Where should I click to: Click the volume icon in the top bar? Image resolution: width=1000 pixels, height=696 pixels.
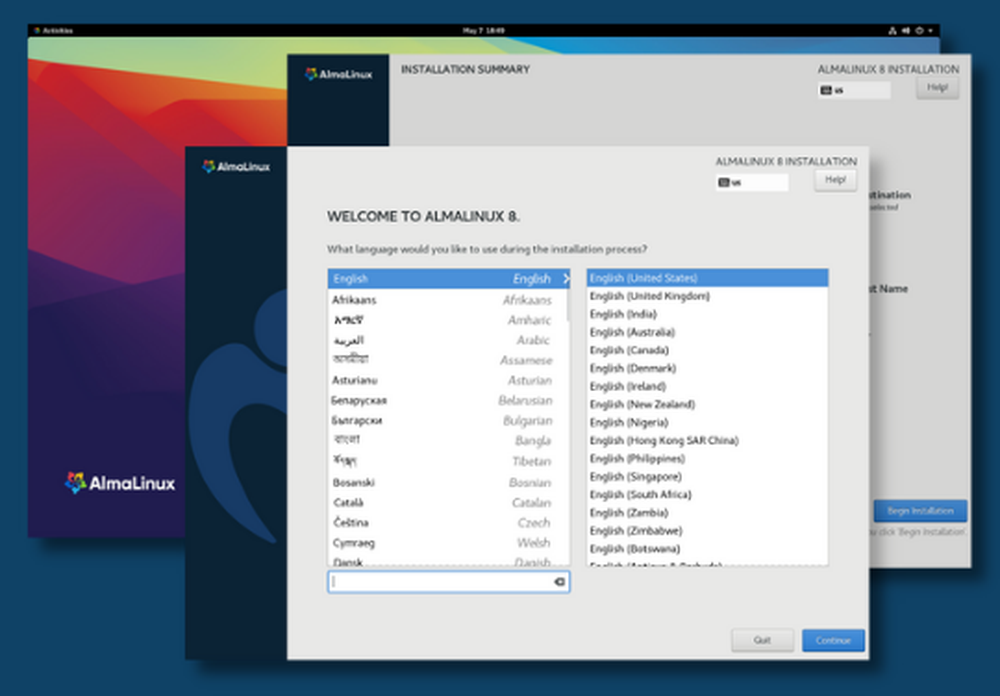pyautogui.click(x=906, y=30)
